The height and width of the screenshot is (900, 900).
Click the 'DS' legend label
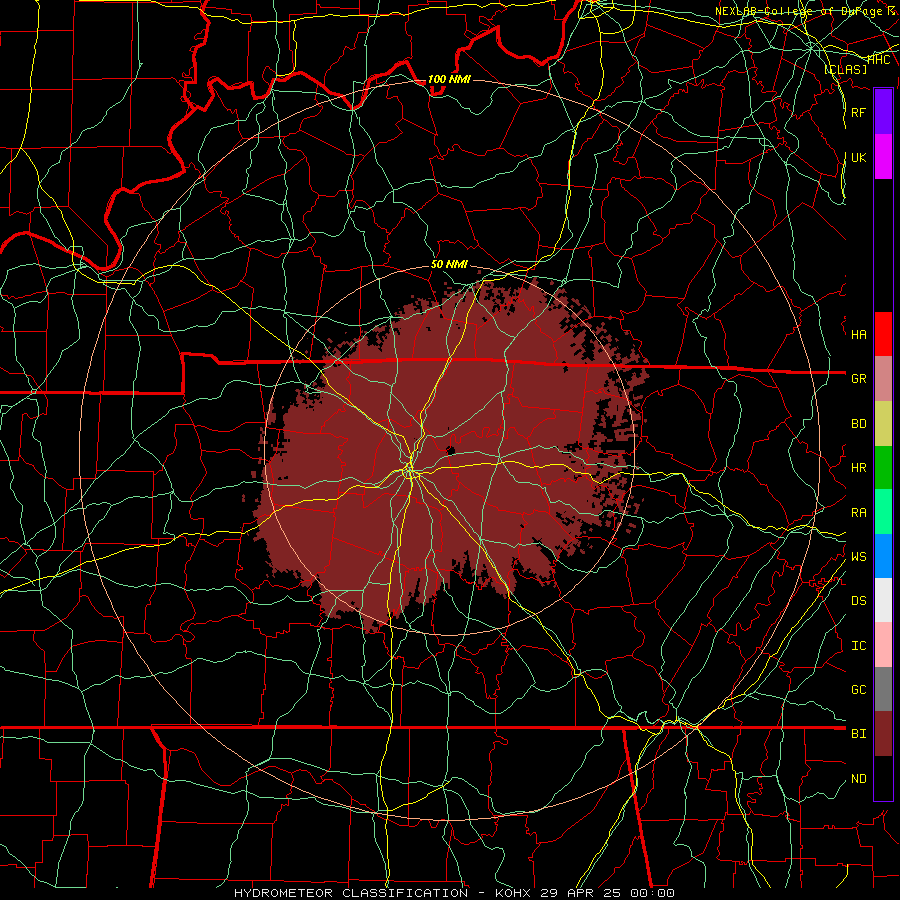click(x=858, y=600)
